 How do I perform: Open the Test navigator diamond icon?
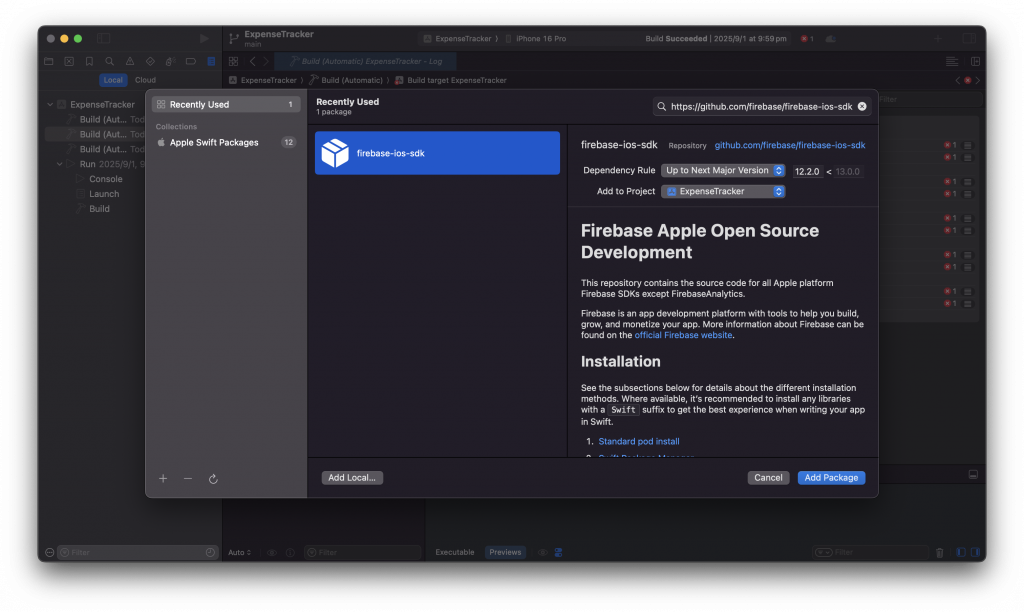point(150,61)
